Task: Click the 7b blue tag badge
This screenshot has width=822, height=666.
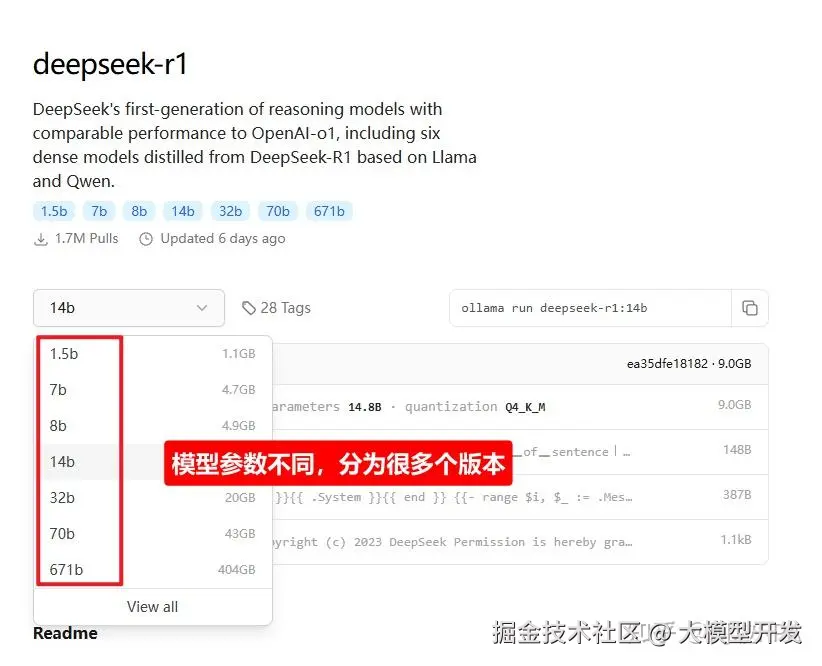Action: (x=99, y=211)
